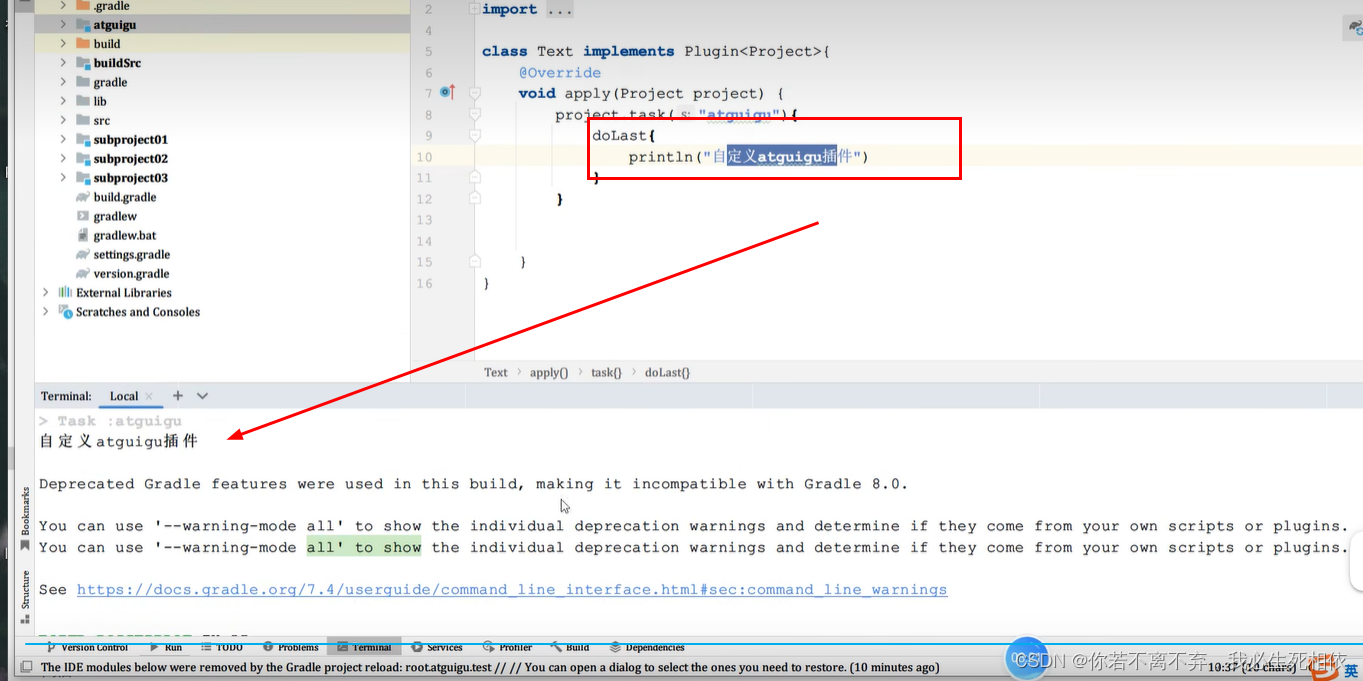This screenshot has height=681, width=1363.
Task: Click the Scratches and Consoles icon
Action: [x=65, y=311]
